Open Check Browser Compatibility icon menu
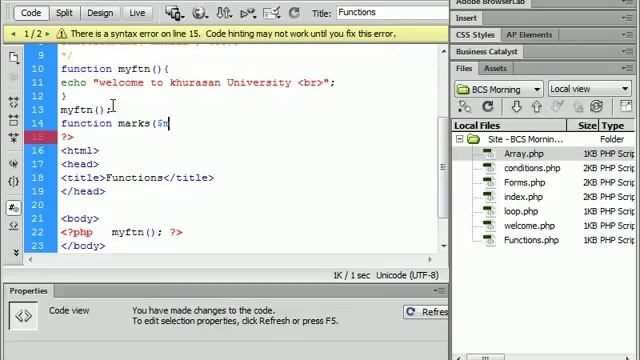The width and height of the screenshot is (640, 360). click(271, 13)
